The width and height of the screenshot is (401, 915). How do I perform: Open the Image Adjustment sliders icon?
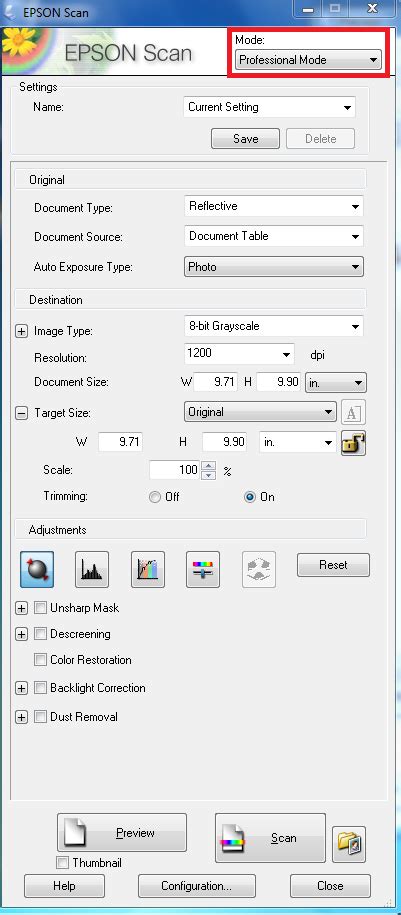(x=203, y=568)
